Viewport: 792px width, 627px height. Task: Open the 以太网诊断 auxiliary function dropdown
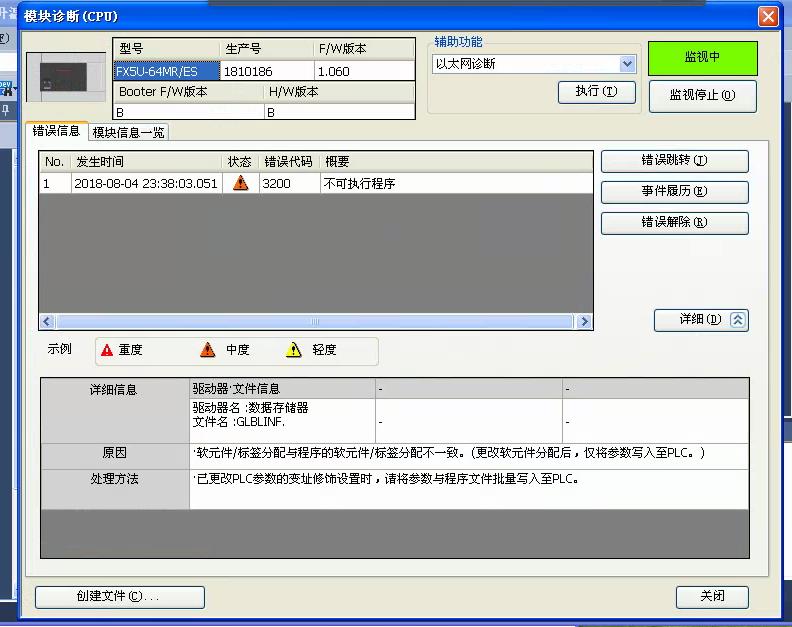click(x=627, y=64)
